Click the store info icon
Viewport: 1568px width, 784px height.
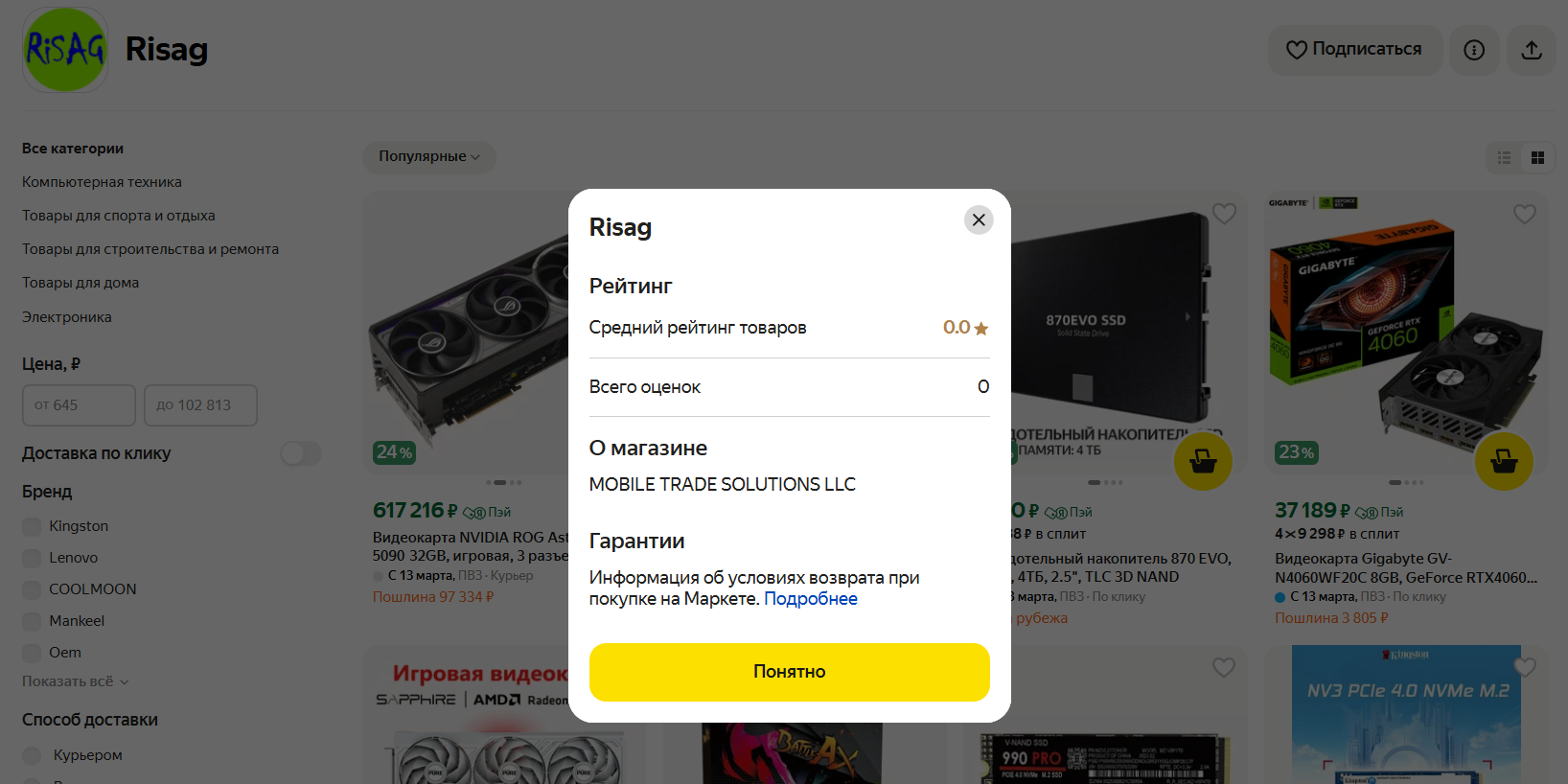click(x=1474, y=50)
